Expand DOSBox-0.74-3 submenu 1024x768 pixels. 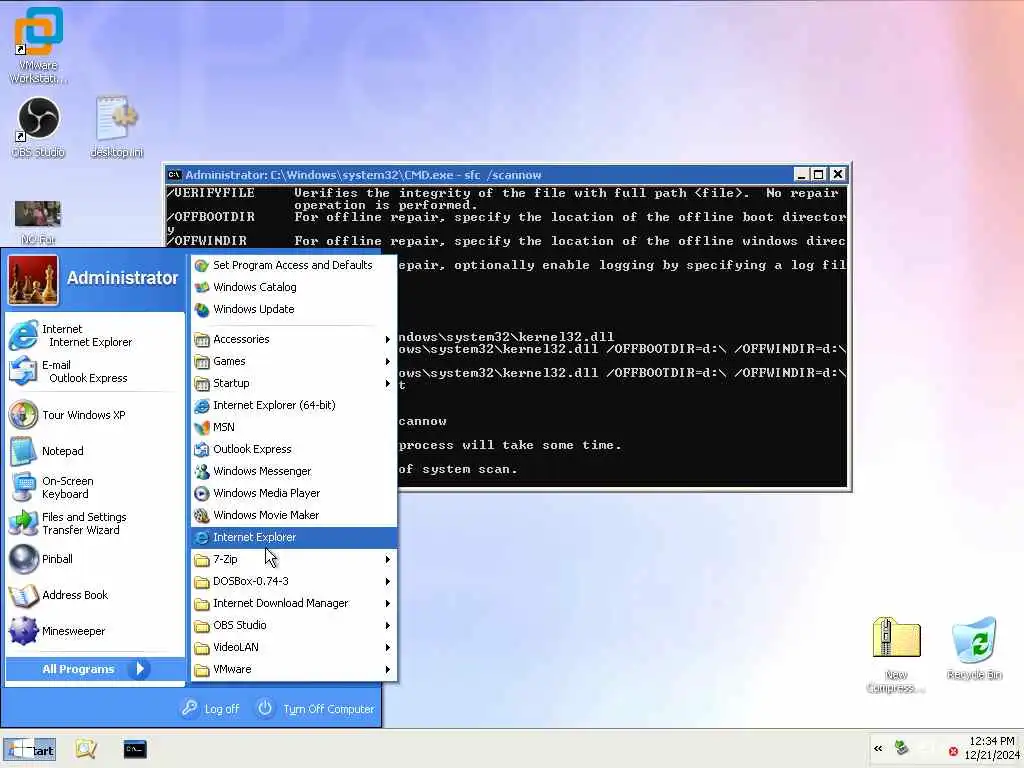coord(293,581)
